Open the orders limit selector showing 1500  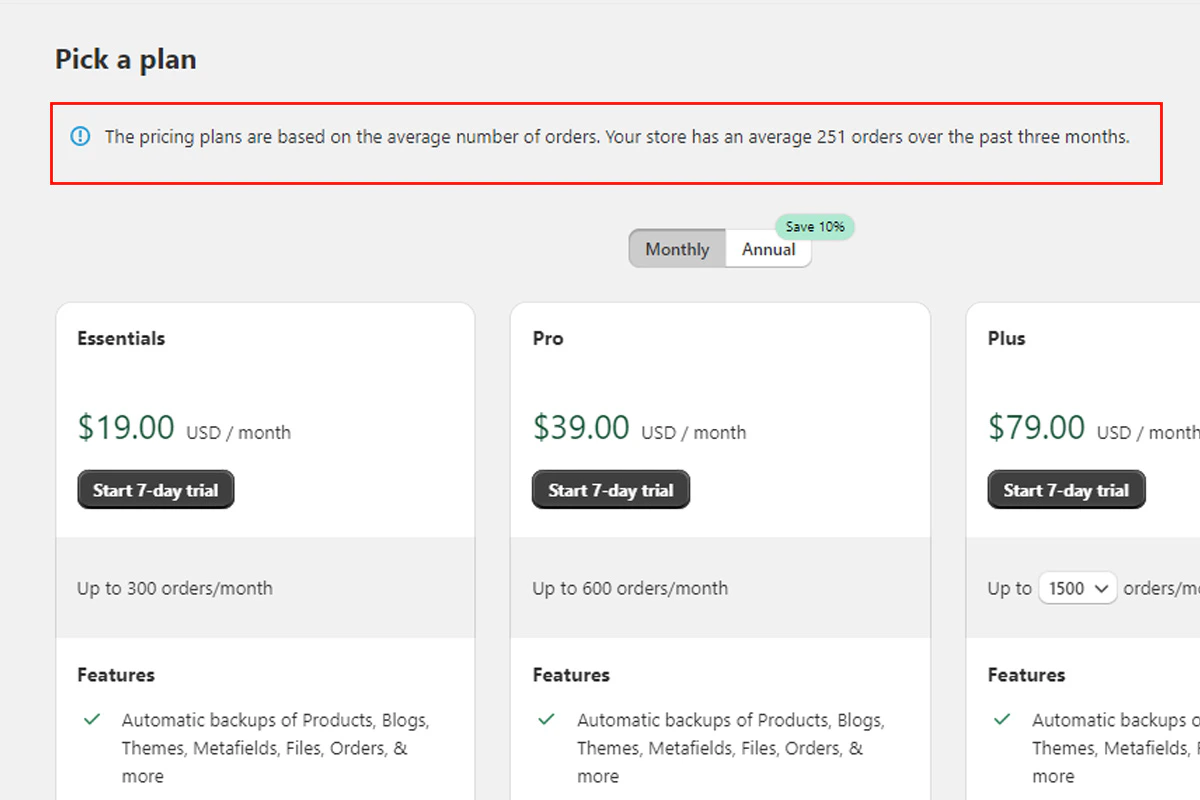click(1077, 589)
